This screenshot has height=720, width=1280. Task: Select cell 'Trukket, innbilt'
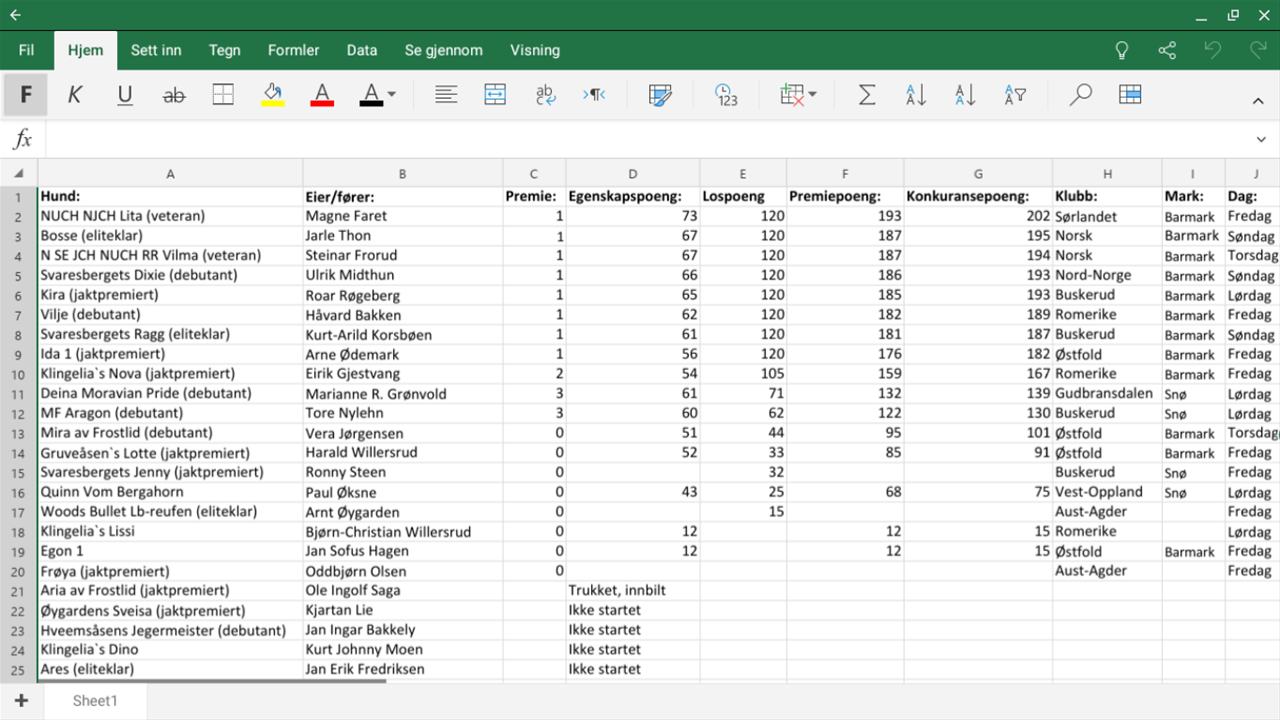[633, 591]
